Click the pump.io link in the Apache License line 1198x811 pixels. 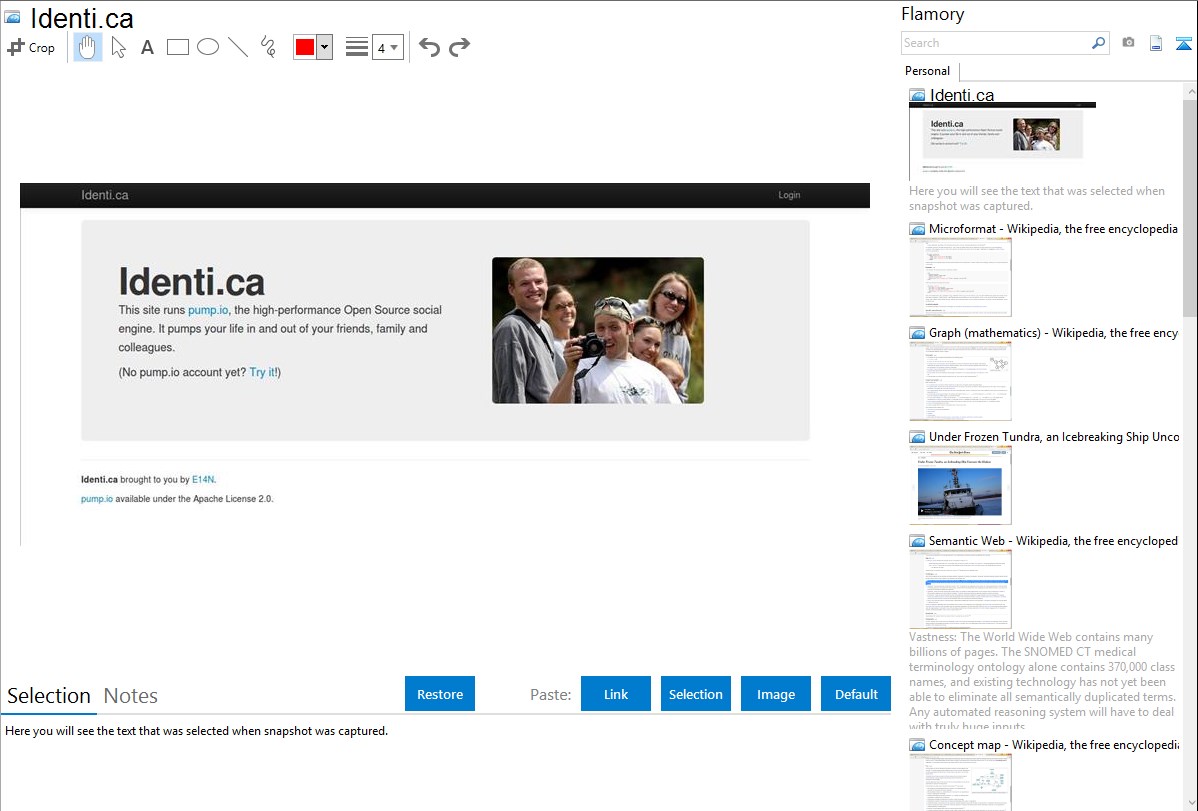[x=97, y=498]
